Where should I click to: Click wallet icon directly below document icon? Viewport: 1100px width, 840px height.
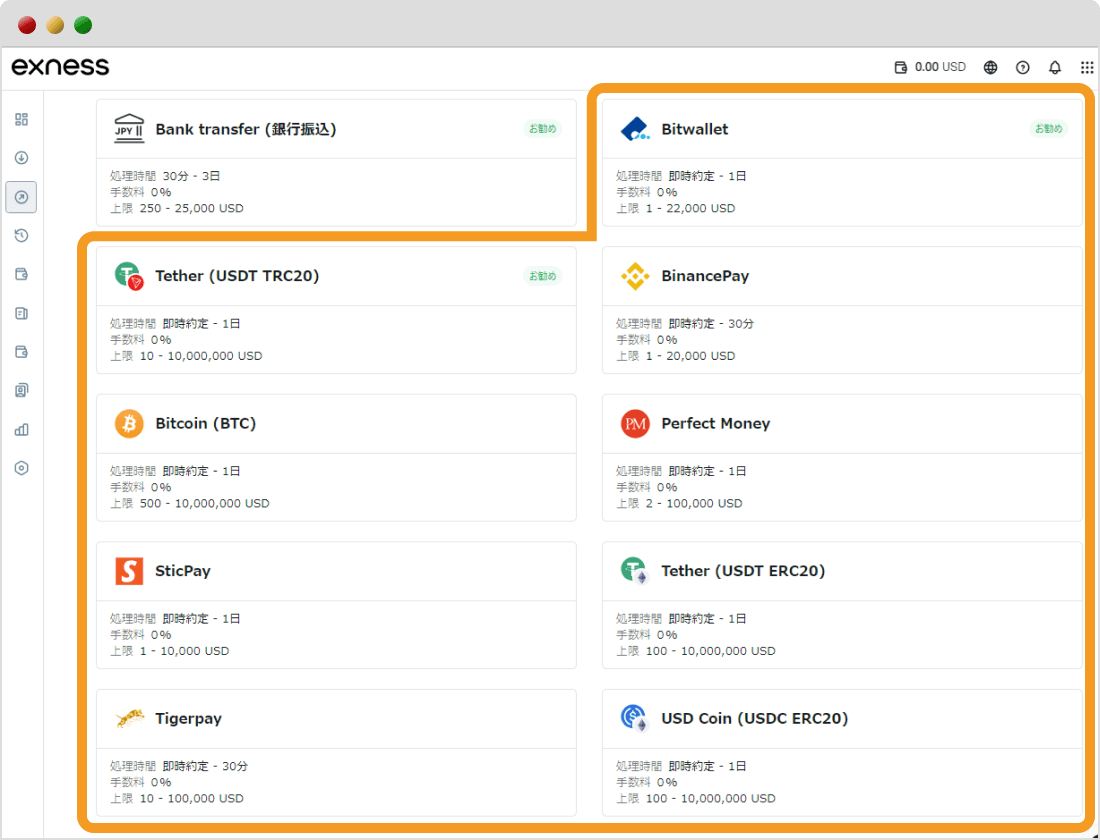pyautogui.click(x=22, y=352)
